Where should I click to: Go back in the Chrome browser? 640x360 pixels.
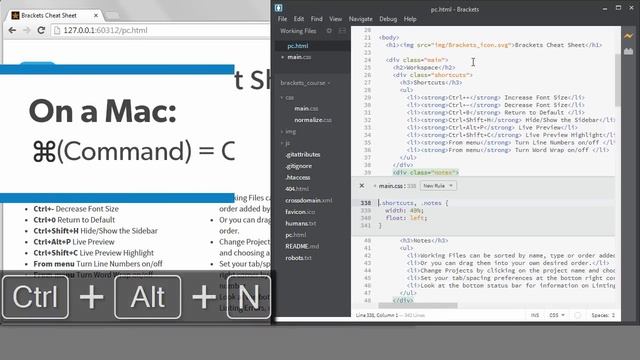[x=12, y=30]
